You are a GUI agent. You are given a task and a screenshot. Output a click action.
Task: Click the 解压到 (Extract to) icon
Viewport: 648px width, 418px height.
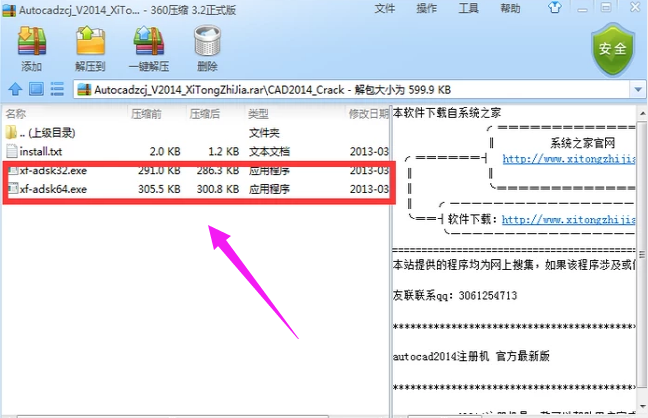point(90,43)
